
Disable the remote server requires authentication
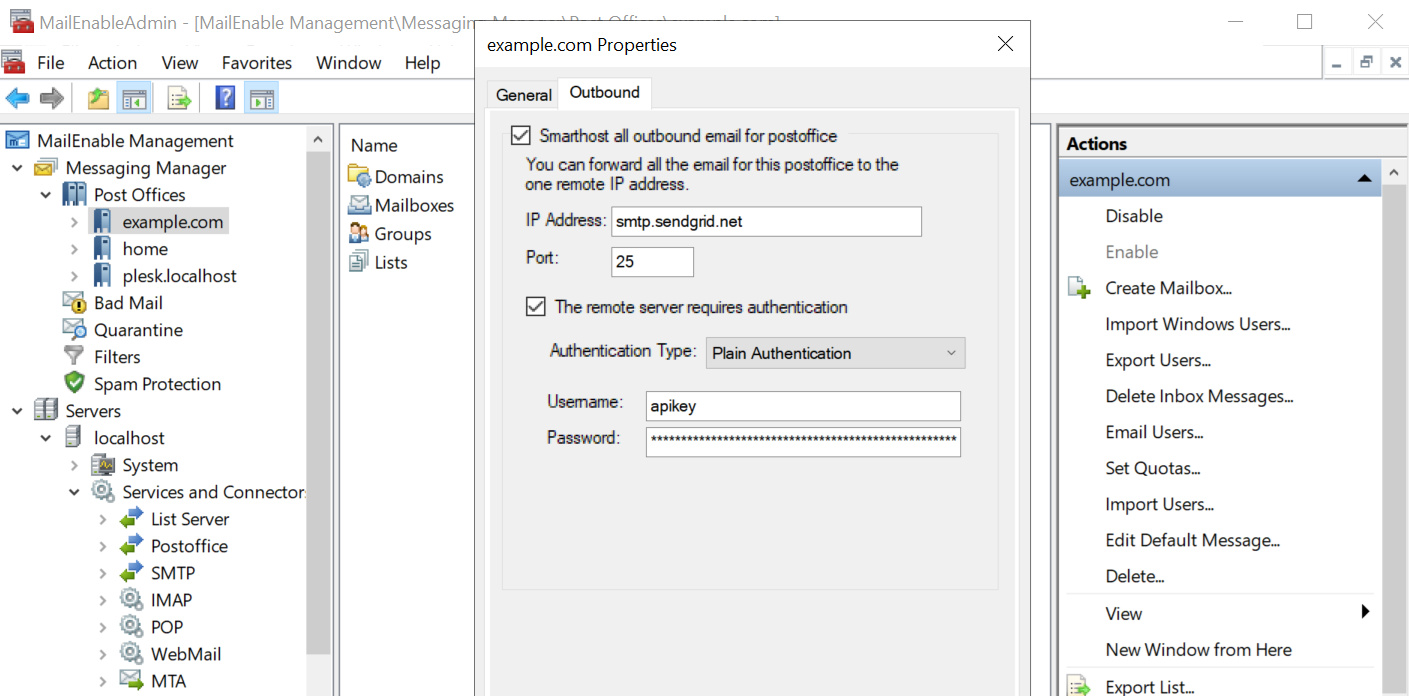[x=536, y=306]
